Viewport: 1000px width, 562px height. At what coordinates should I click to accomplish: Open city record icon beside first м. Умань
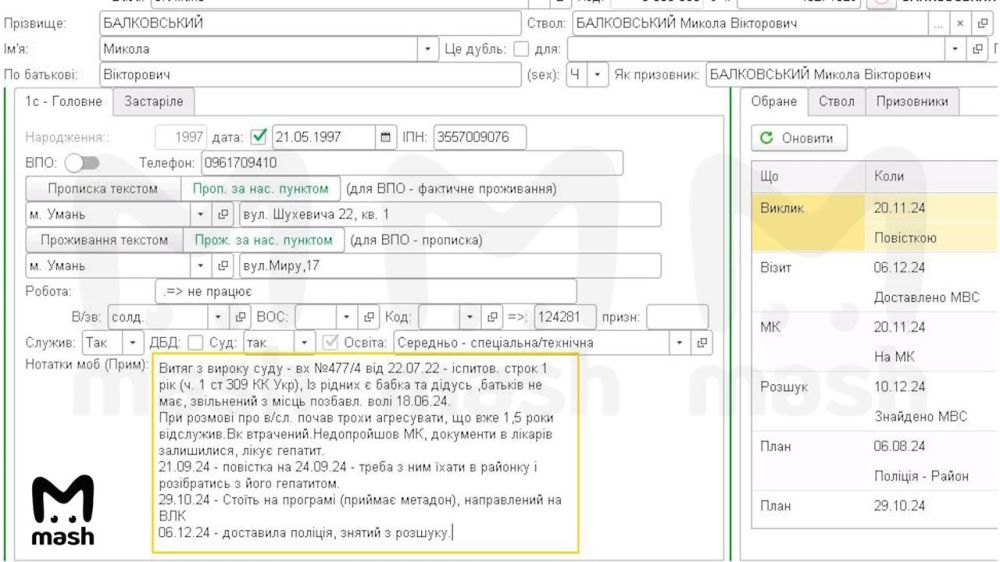point(223,214)
